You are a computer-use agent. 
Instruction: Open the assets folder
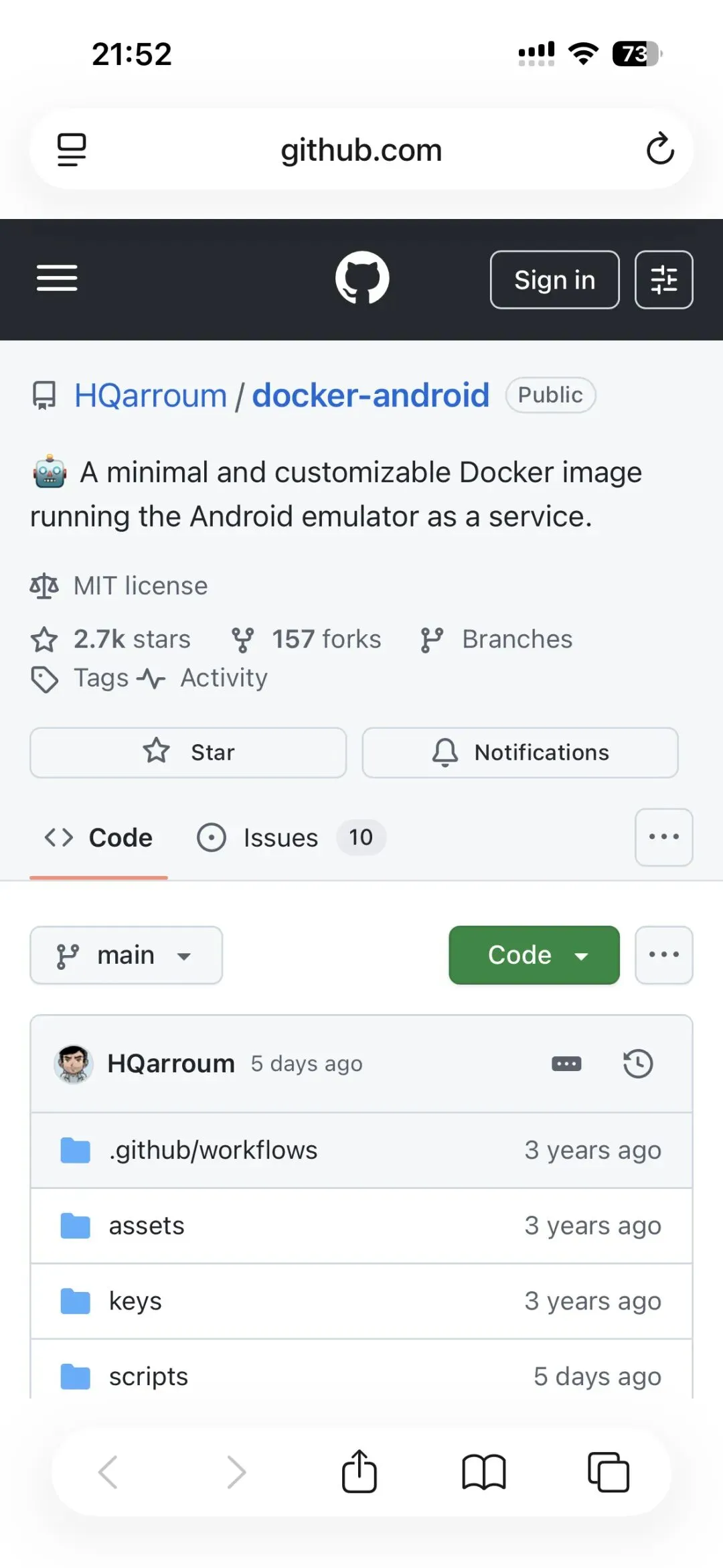(147, 1226)
